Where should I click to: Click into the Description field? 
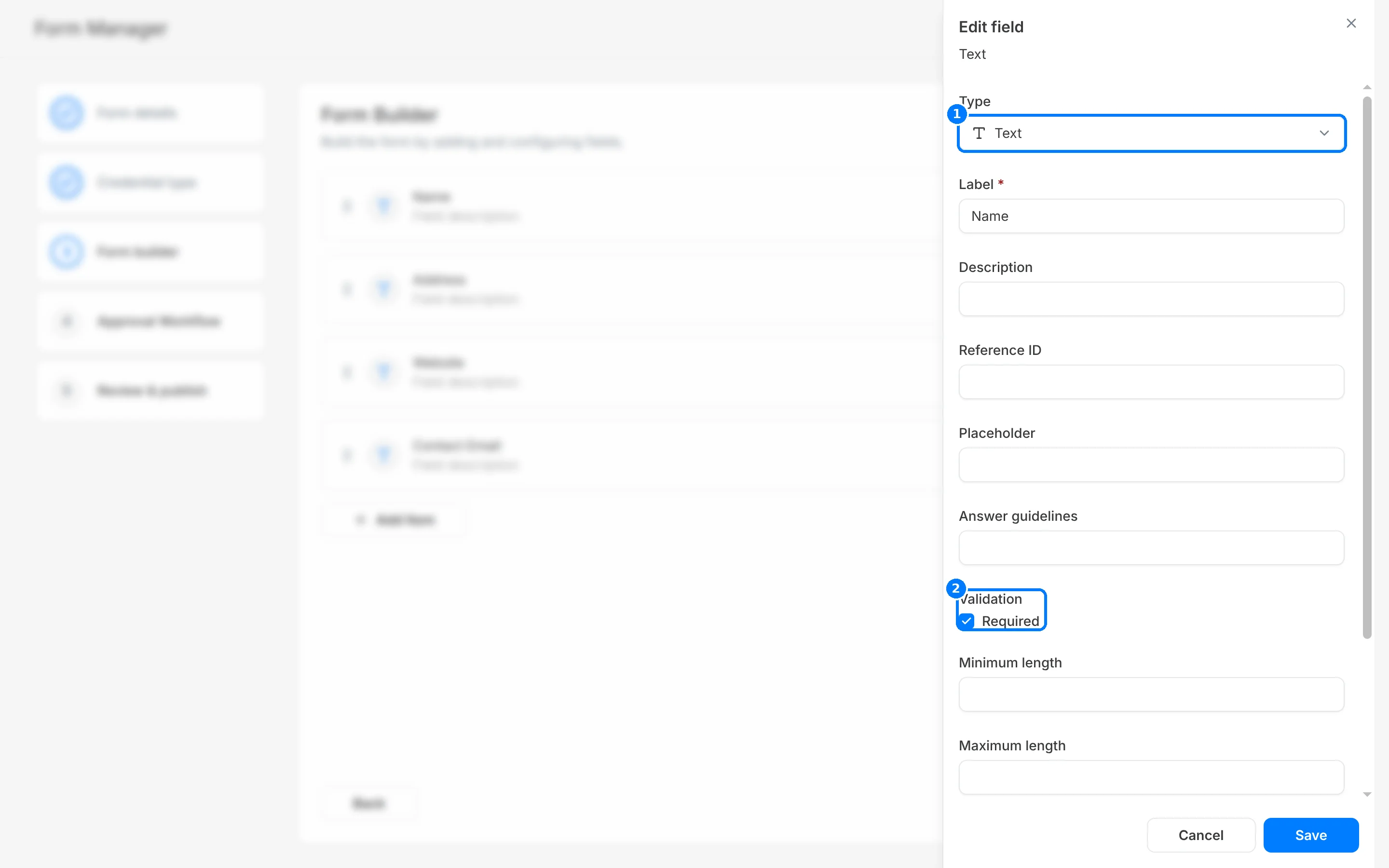point(1151,299)
